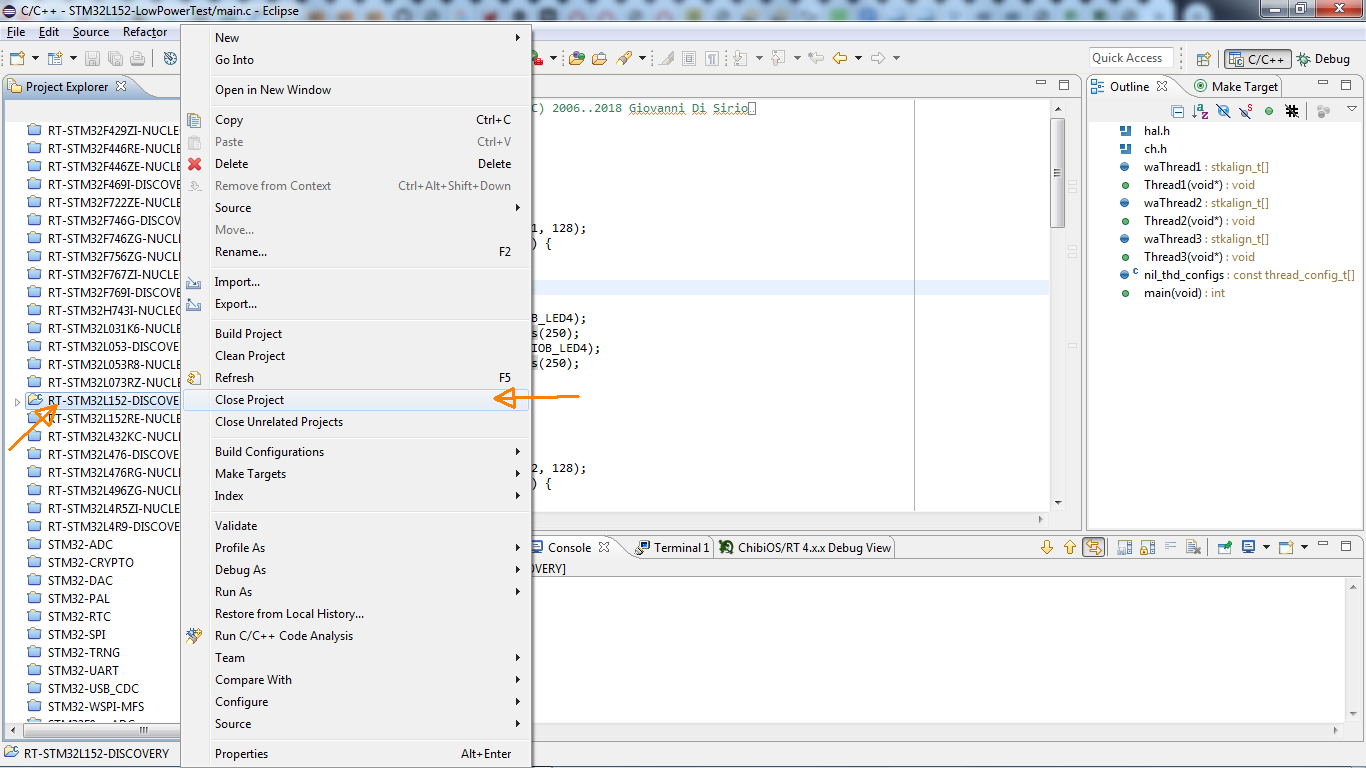The width and height of the screenshot is (1366, 768).
Task: Toggle Show Error Context button in Console toolbar
Action: click(x=1093, y=547)
